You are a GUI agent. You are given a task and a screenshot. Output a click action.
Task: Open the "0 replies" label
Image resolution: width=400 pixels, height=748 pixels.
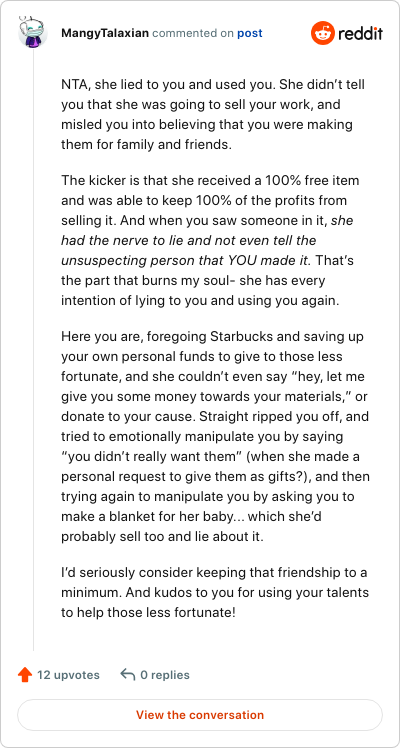click(165, 675)
